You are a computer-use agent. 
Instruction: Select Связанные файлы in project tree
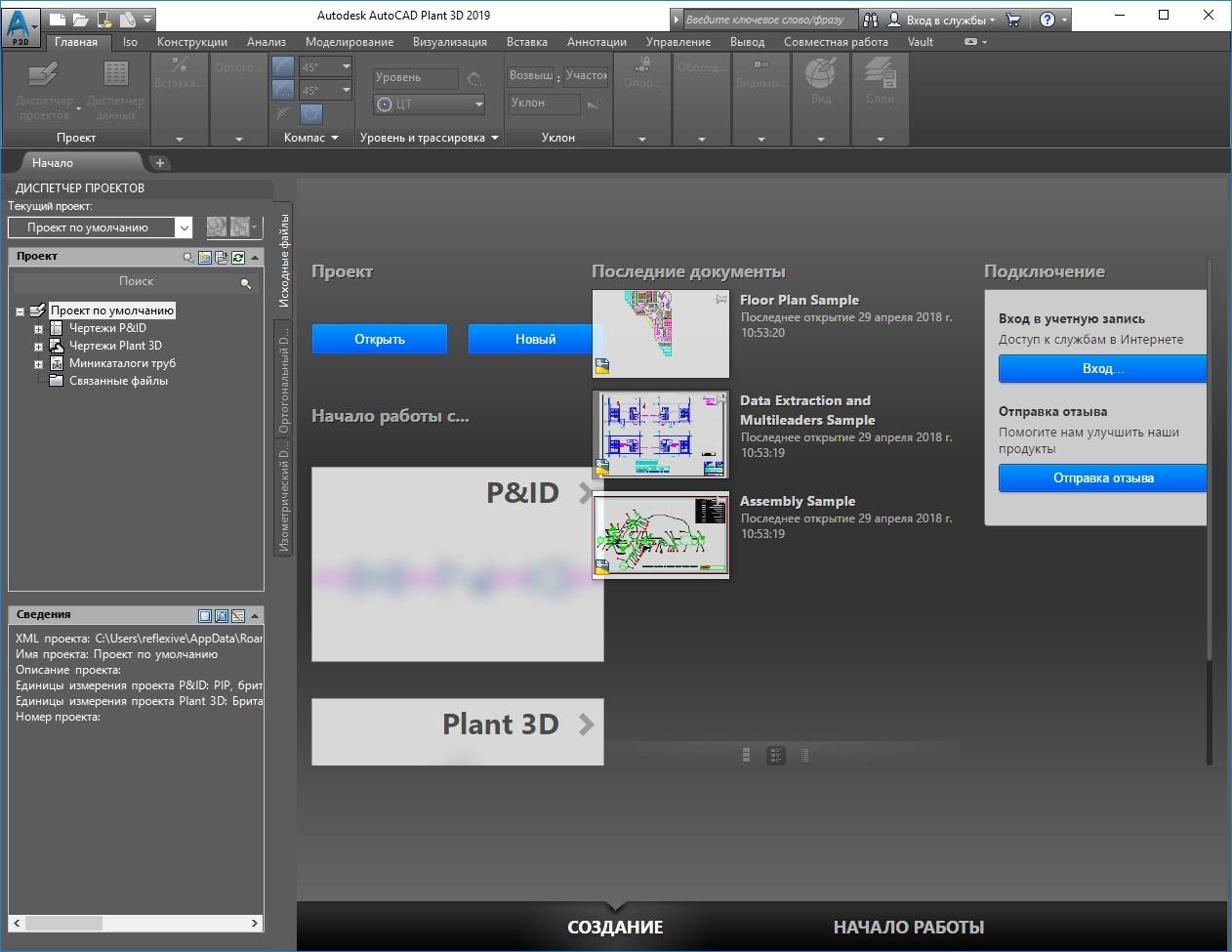pyautogui.click(x=118, y=381)
